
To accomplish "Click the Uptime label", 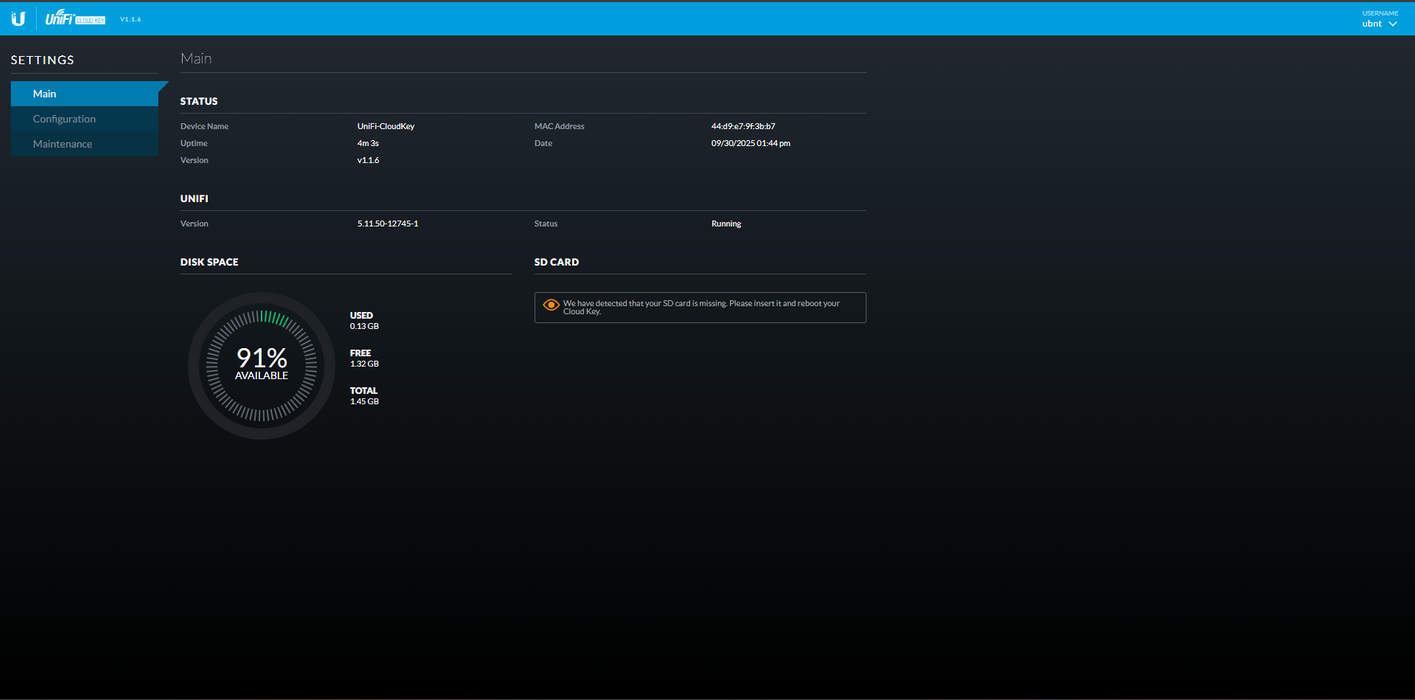I will [x=194, y=143].
